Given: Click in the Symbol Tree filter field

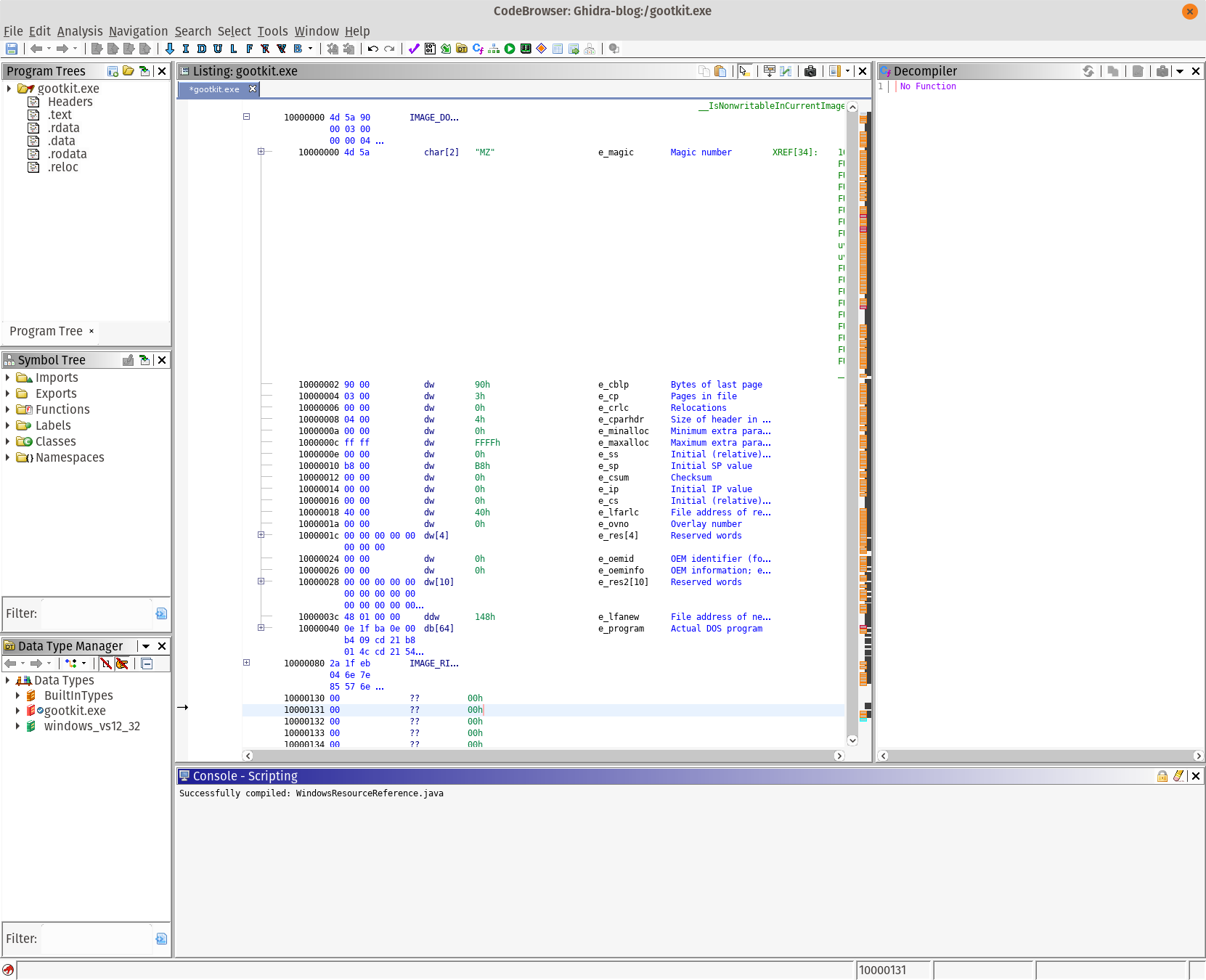Looking at the screenshot, I should [96, 614].
